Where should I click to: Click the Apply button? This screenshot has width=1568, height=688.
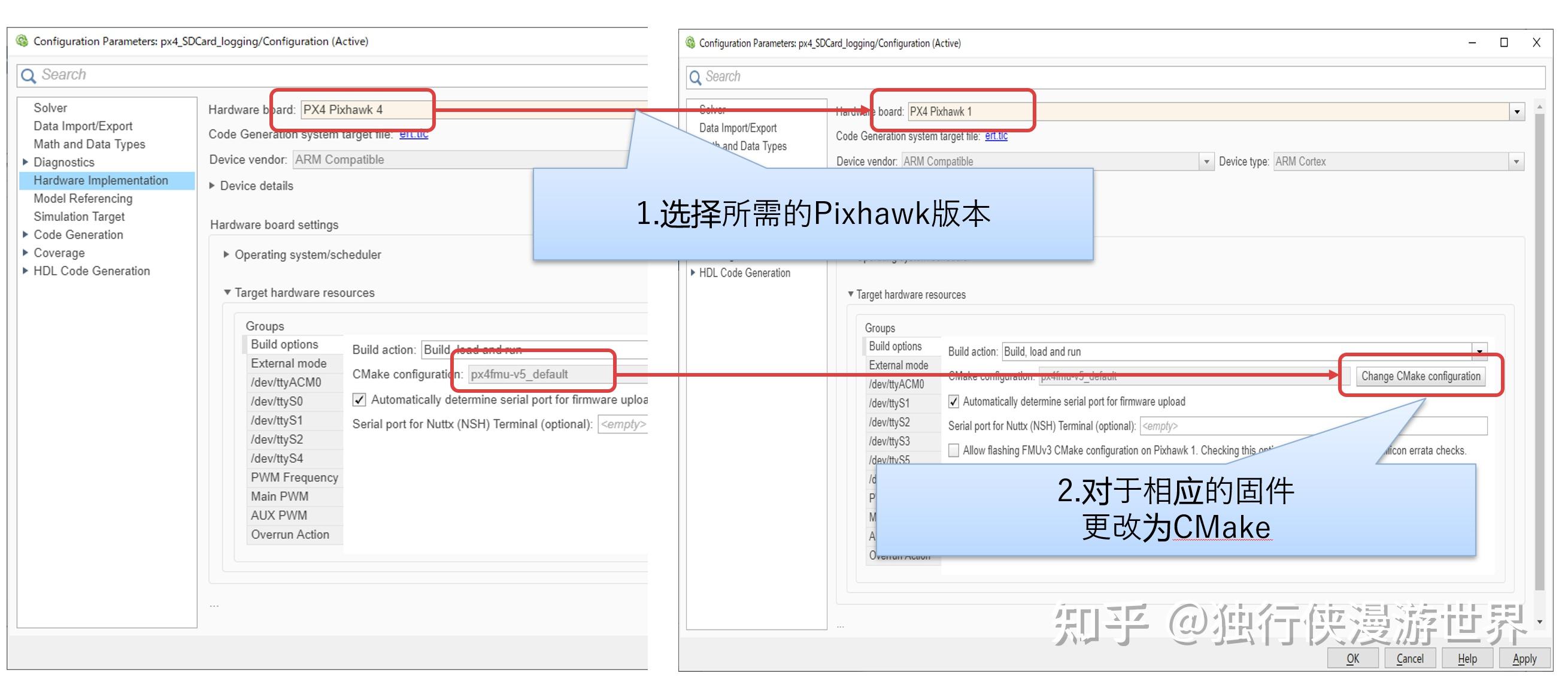[x=1524, y=659]
